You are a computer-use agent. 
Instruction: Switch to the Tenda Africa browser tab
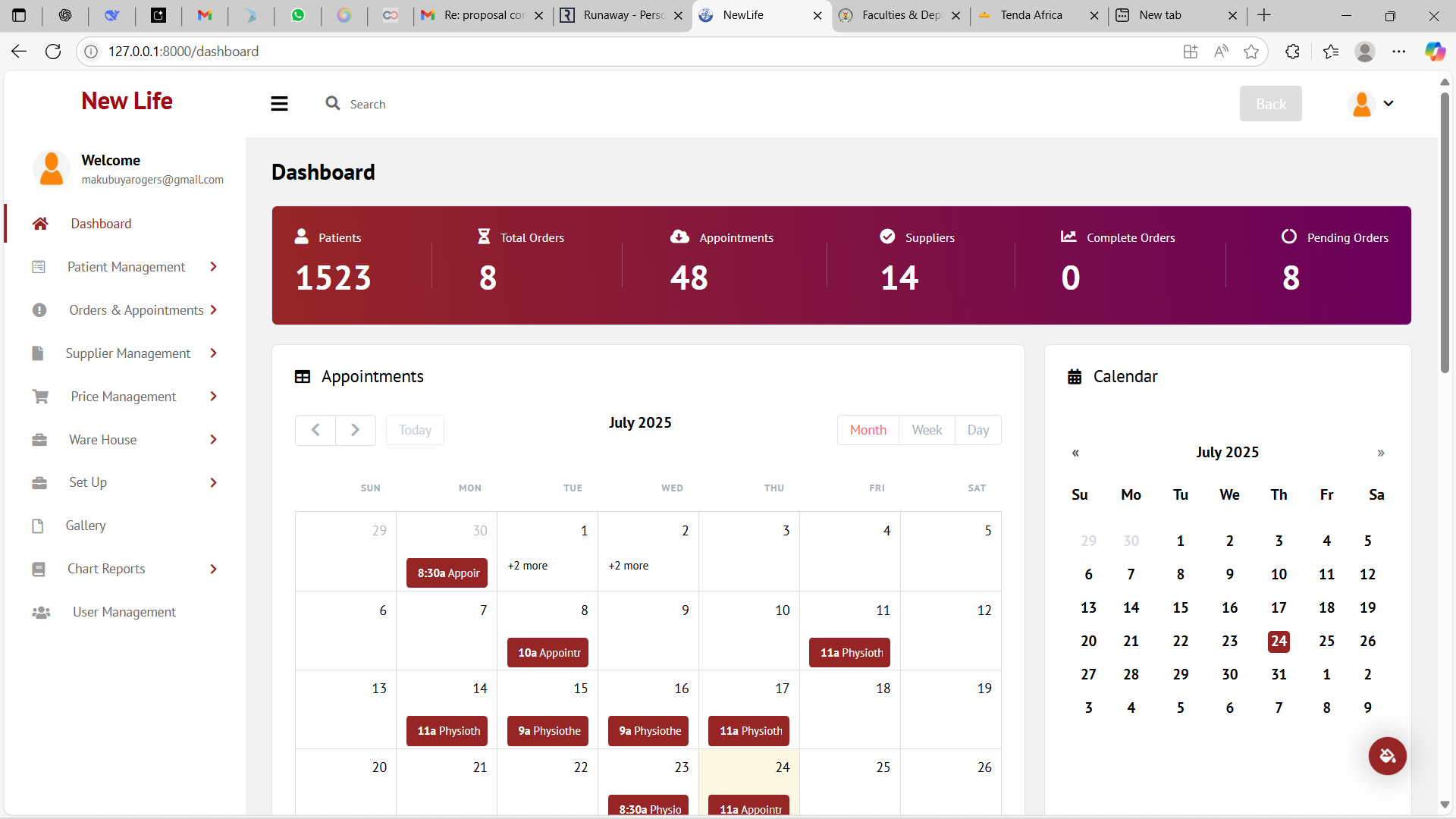1031,15
